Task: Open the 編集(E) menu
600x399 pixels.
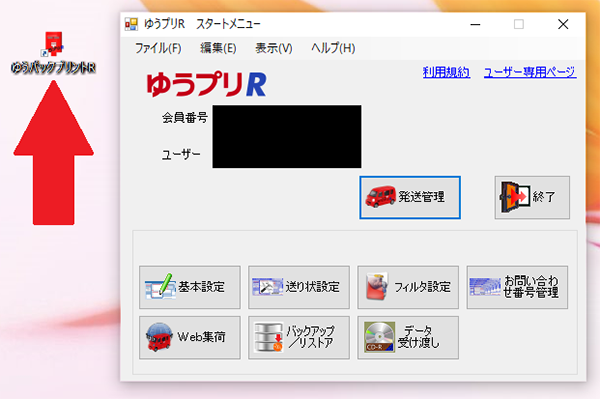Action: 218,48
